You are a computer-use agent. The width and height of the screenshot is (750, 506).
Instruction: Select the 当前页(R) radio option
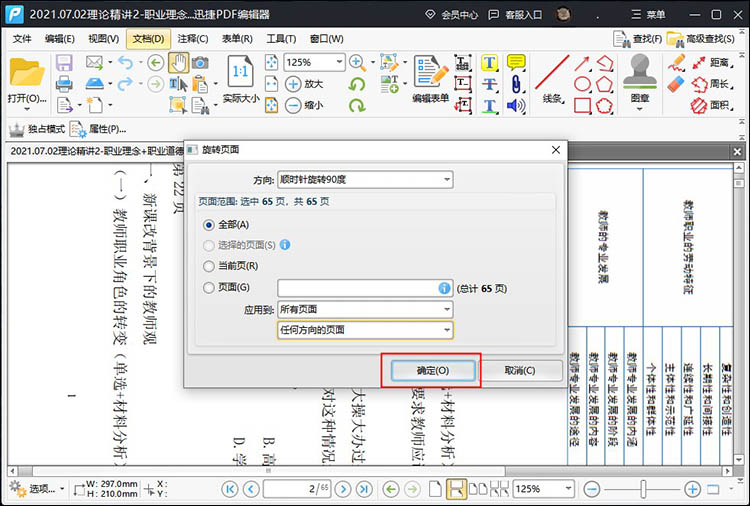(x=209, y=266)
